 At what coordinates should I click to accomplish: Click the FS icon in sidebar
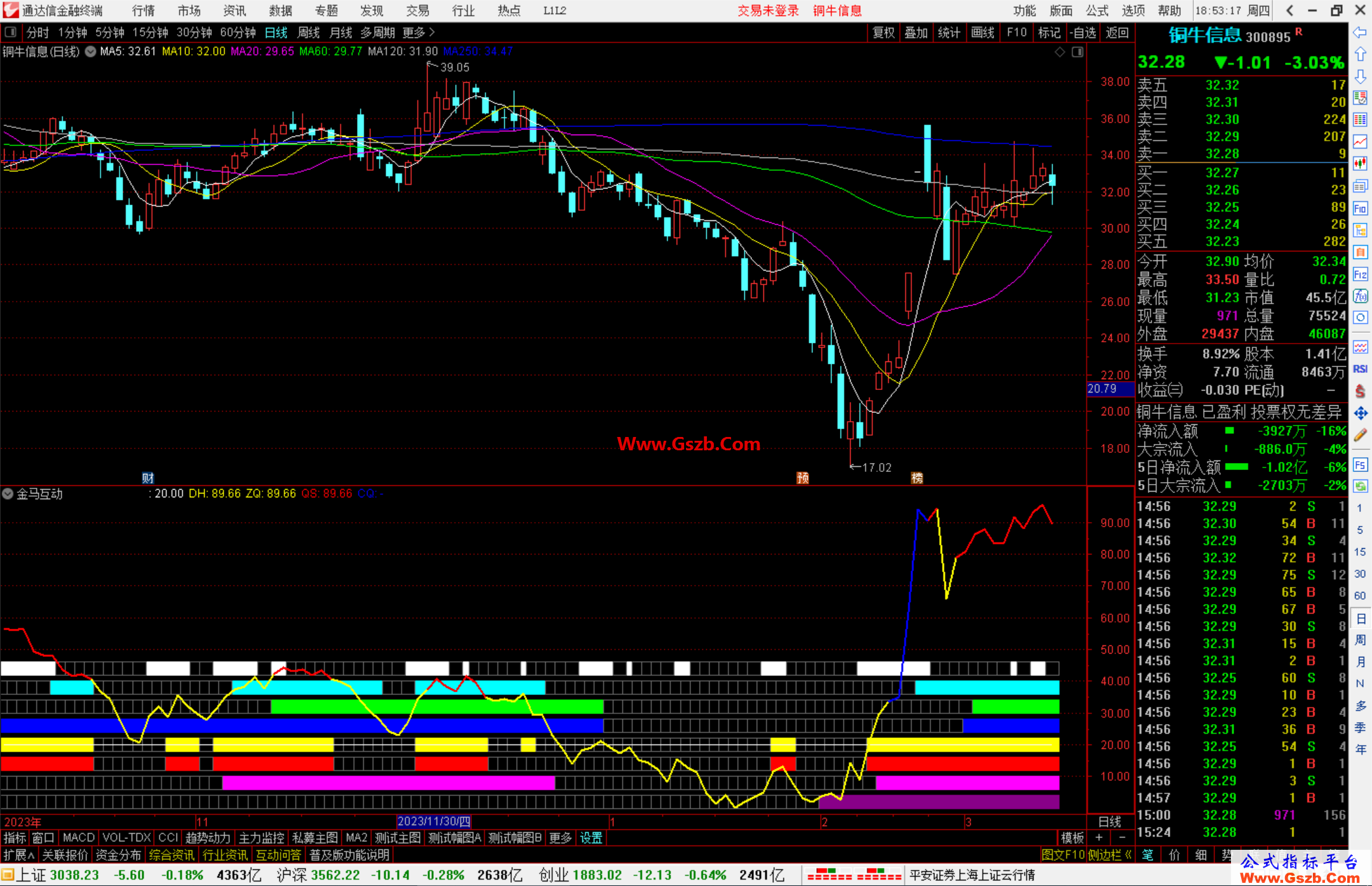pyautogui.click(x=1360, y=465)
